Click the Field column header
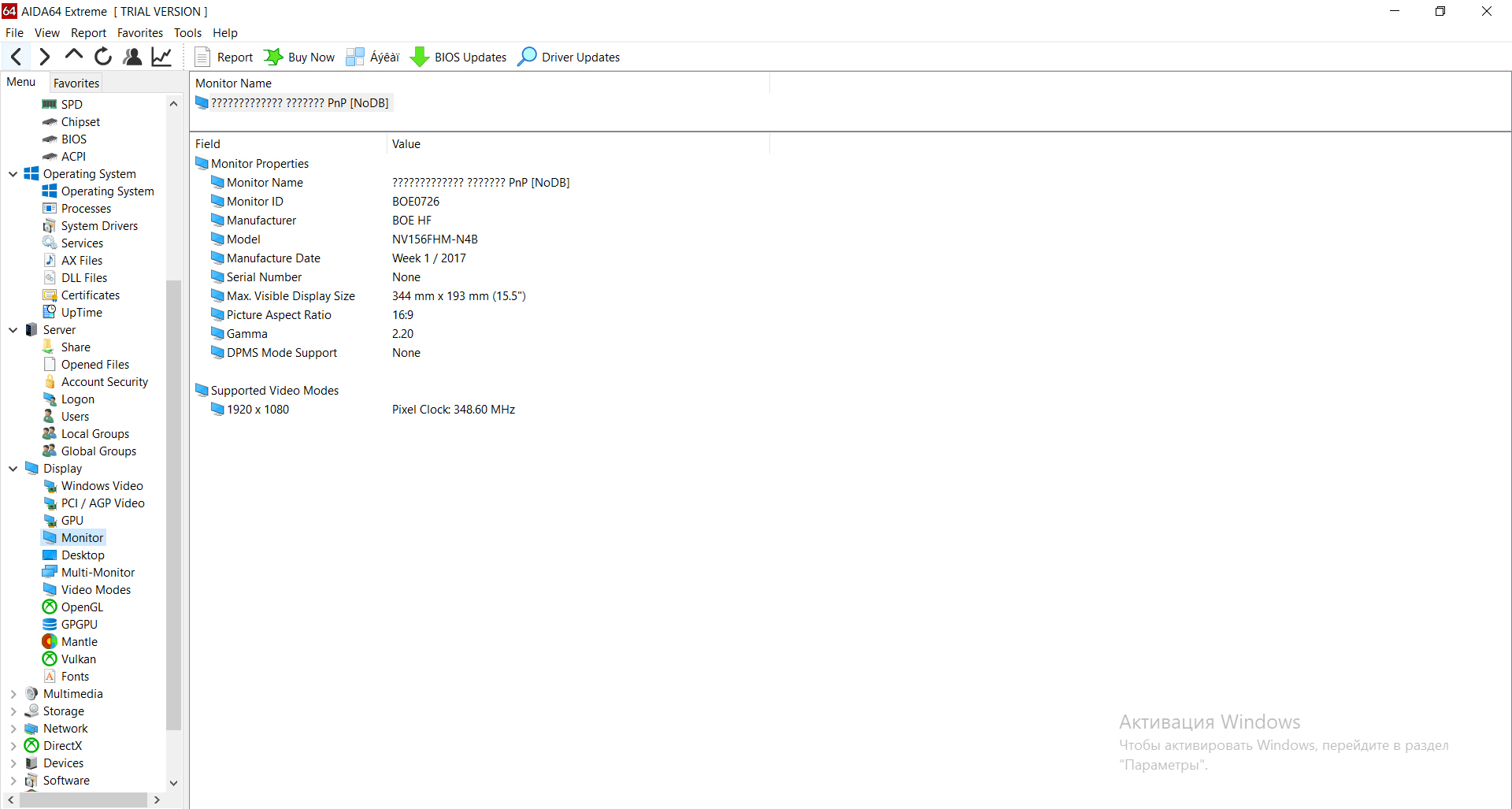The height and width of the screenshot is (809, 1512). 288,144
